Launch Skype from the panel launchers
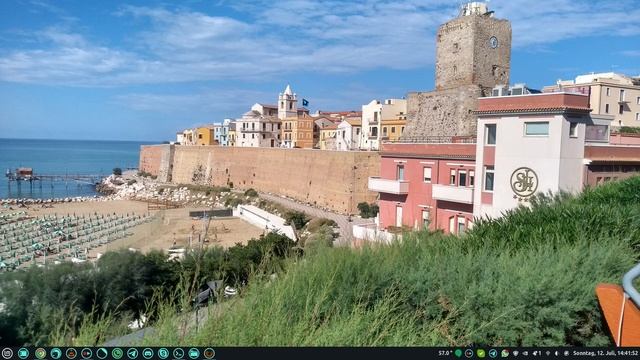 (x=163, y=353)
